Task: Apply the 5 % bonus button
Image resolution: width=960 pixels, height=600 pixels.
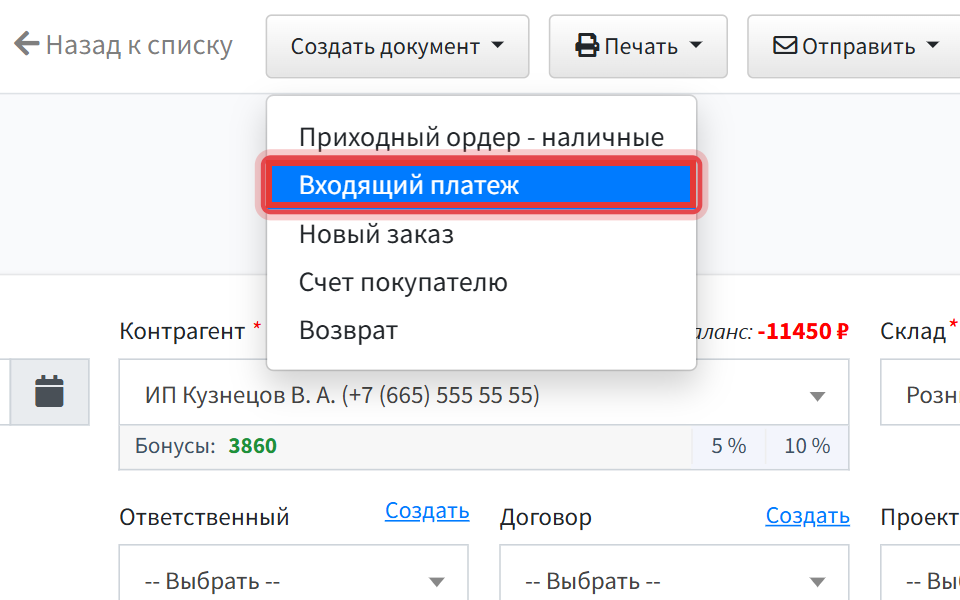Action: (x=729, y=446)
